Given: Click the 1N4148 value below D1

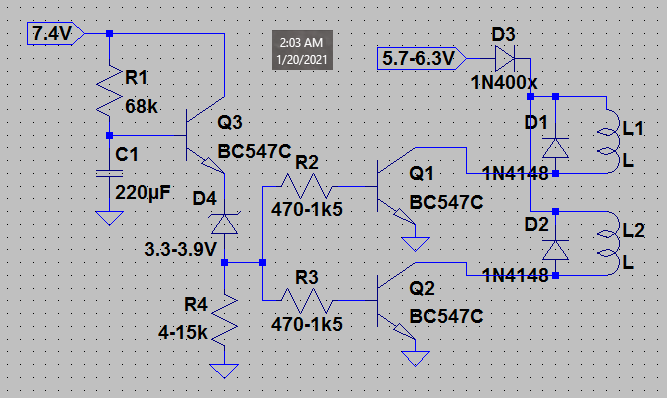Looking at the screenshot, I should (515, 173).
